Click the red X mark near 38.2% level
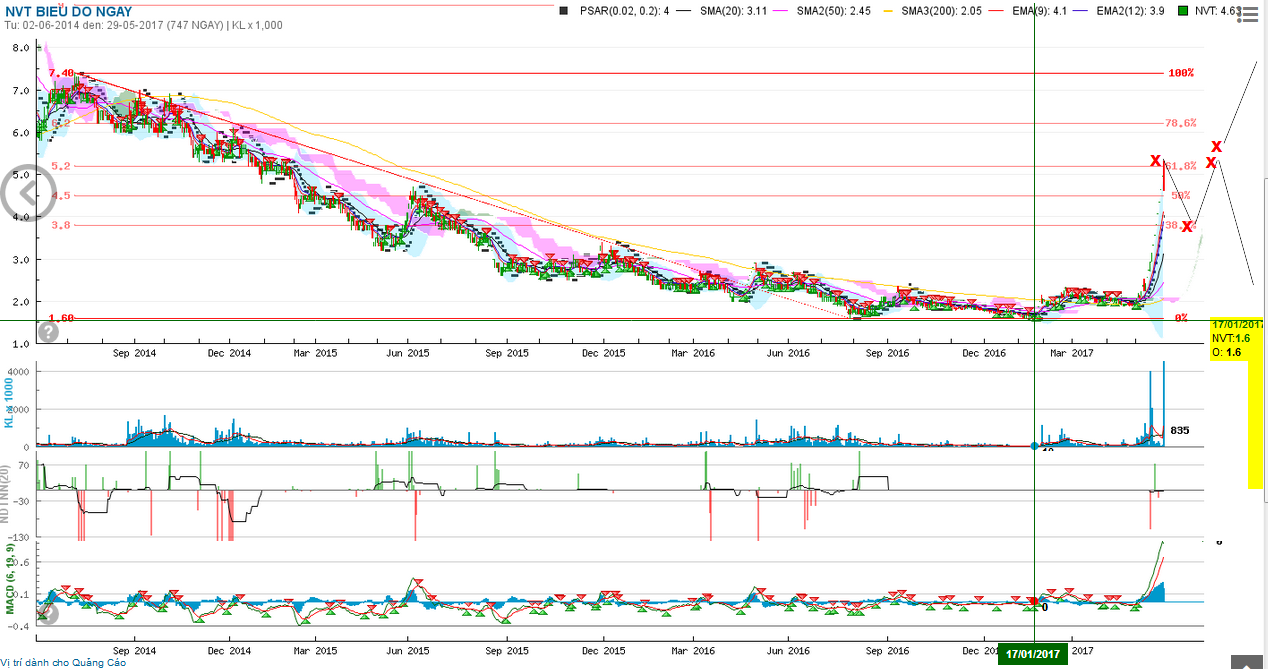 [x=1187, y=227]
